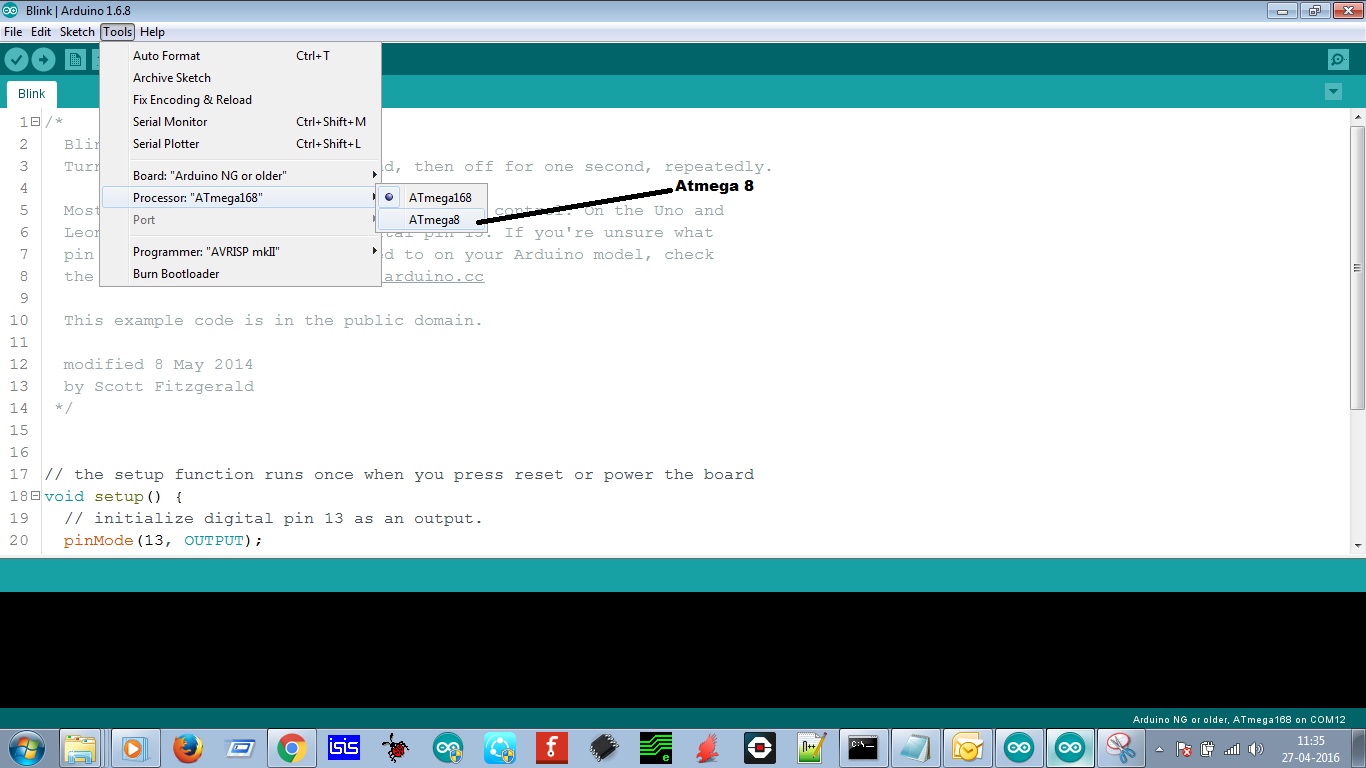The height and width of the screenshot is (768, 1366).
Task: Open the green notepad-with-pencil taskbar icon
Action: click(811, 747)
